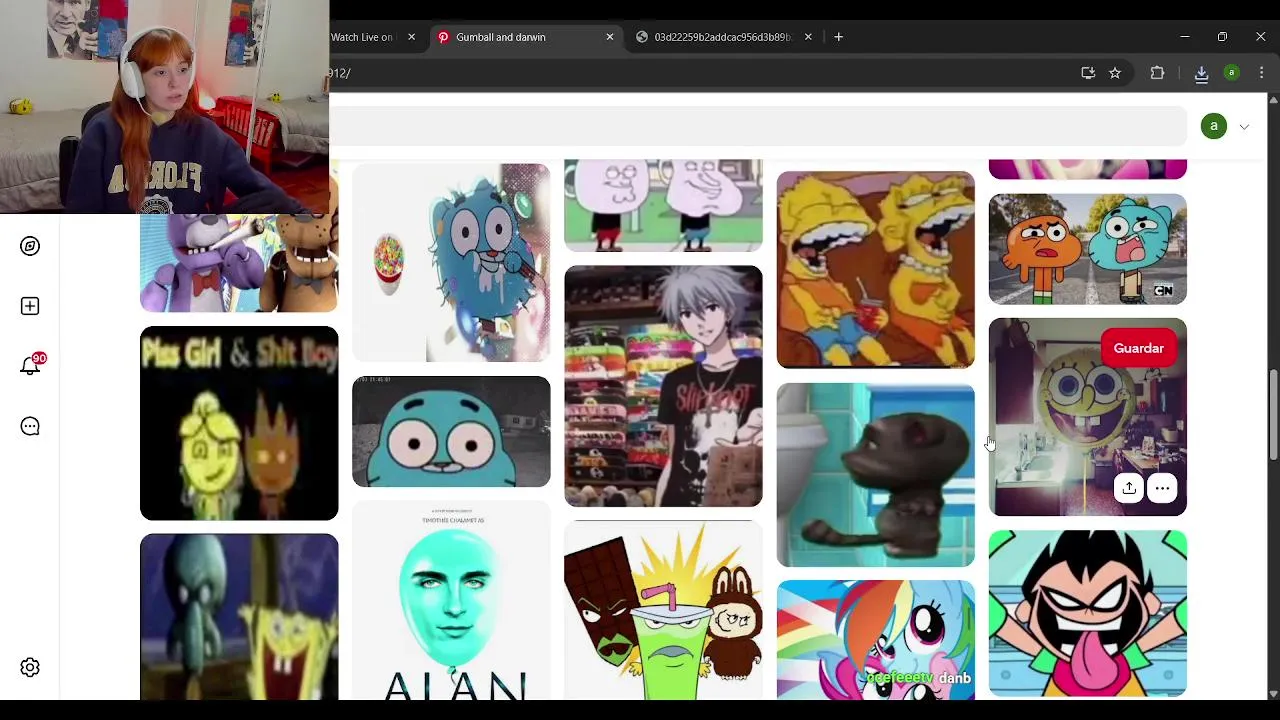
Task: Click the install app icon in address bar
Action: [1088, 73]
